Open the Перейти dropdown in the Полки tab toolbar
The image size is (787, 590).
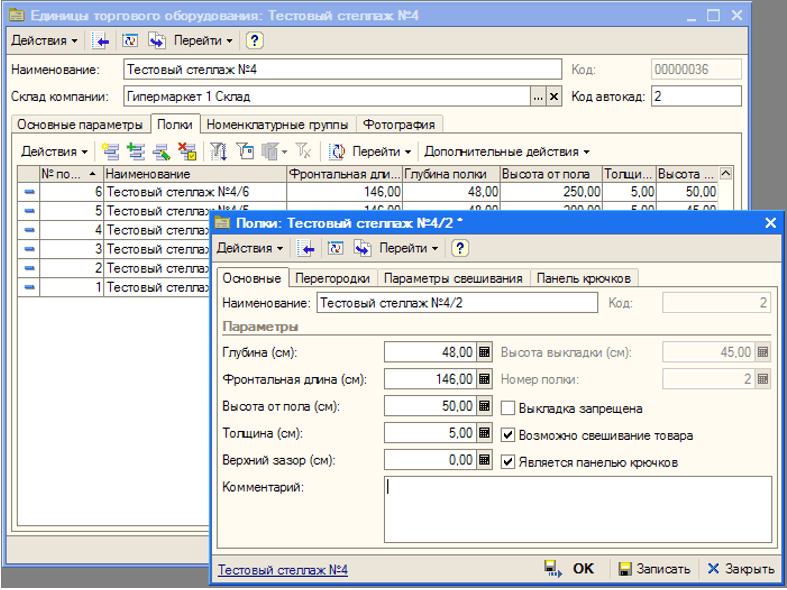pos(381,152)
